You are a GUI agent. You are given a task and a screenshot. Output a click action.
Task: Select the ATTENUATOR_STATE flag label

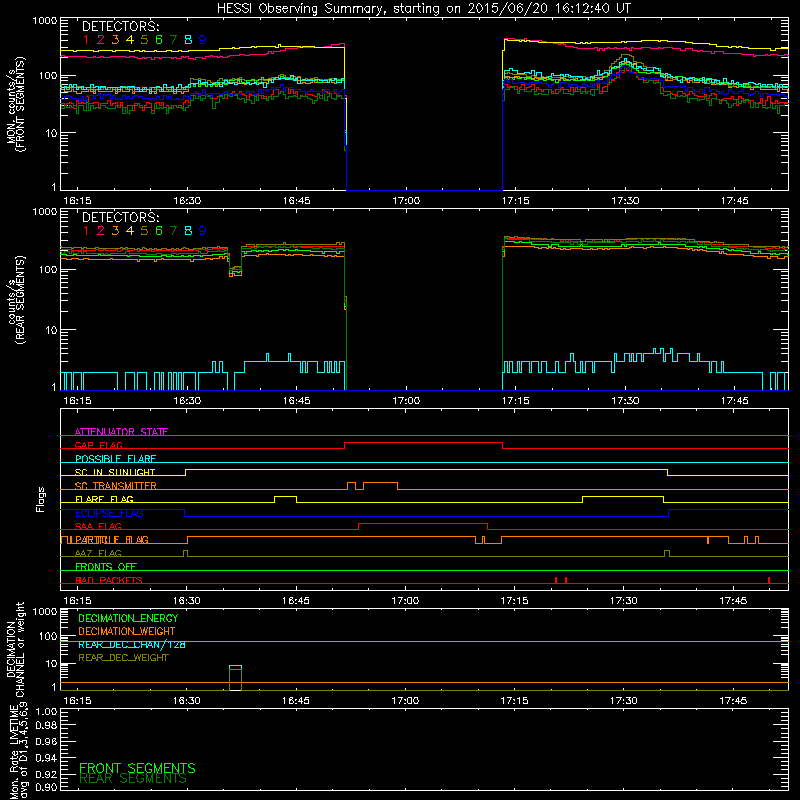click(x=121, y=432)
